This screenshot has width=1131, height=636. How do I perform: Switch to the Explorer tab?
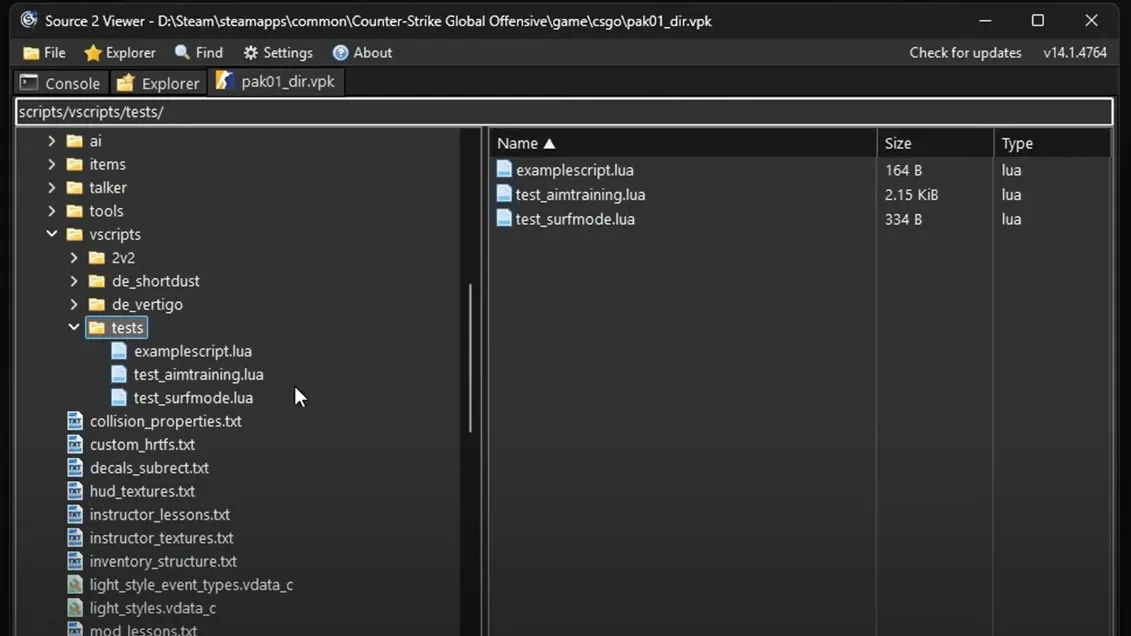pyautogui.click(x=158, y=83)
